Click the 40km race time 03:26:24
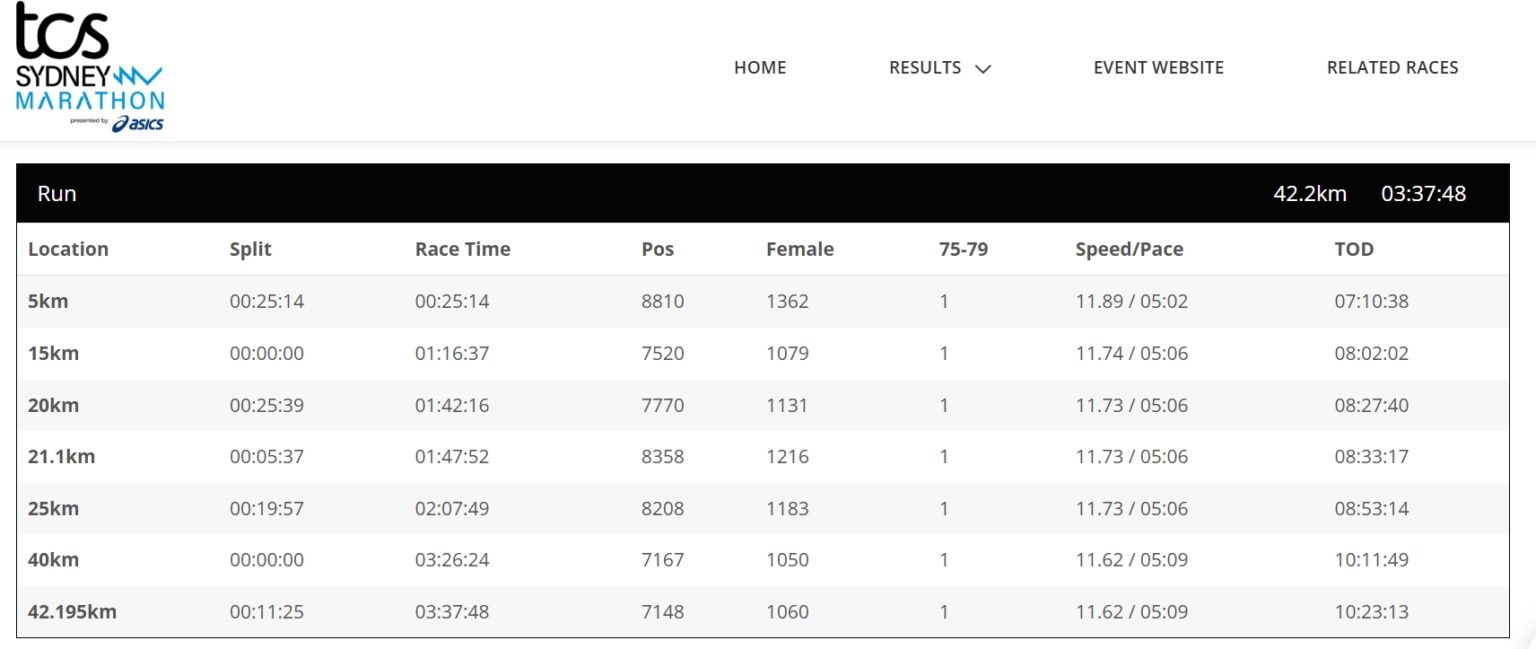The image size is (1536, 649). (452, 560)
